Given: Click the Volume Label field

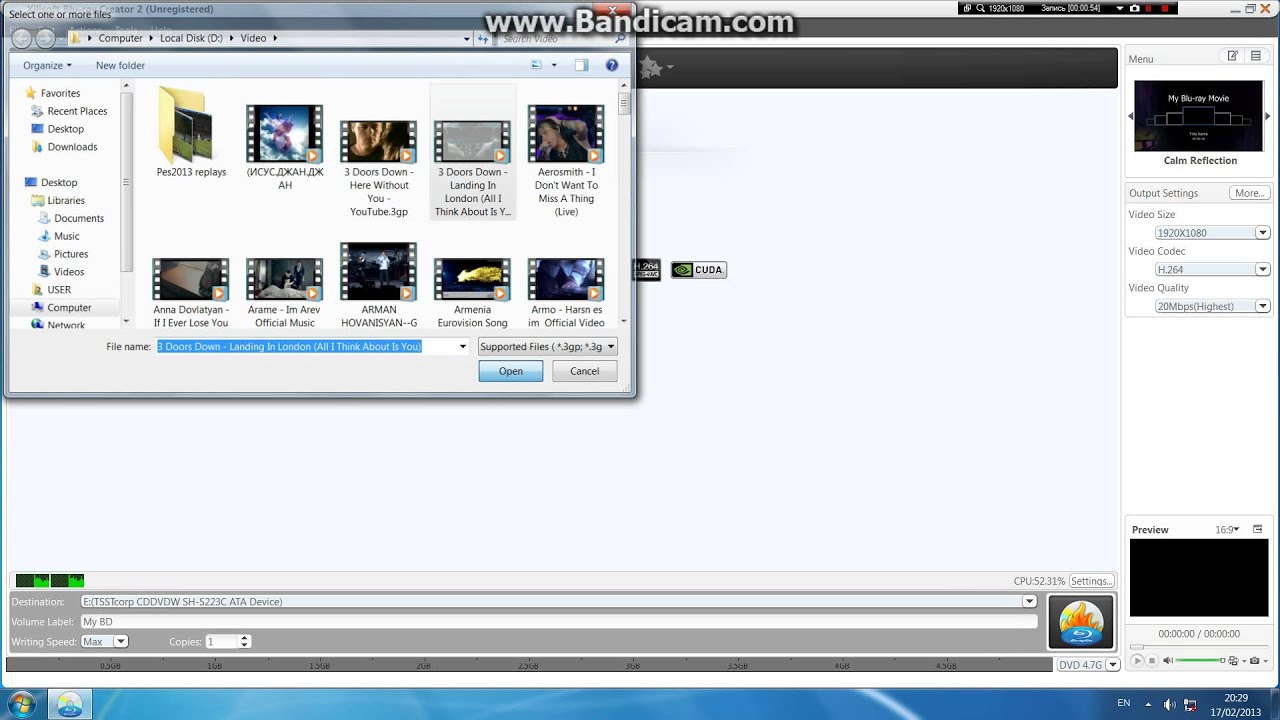Looking at the screenshot, I should click(559, 621).
